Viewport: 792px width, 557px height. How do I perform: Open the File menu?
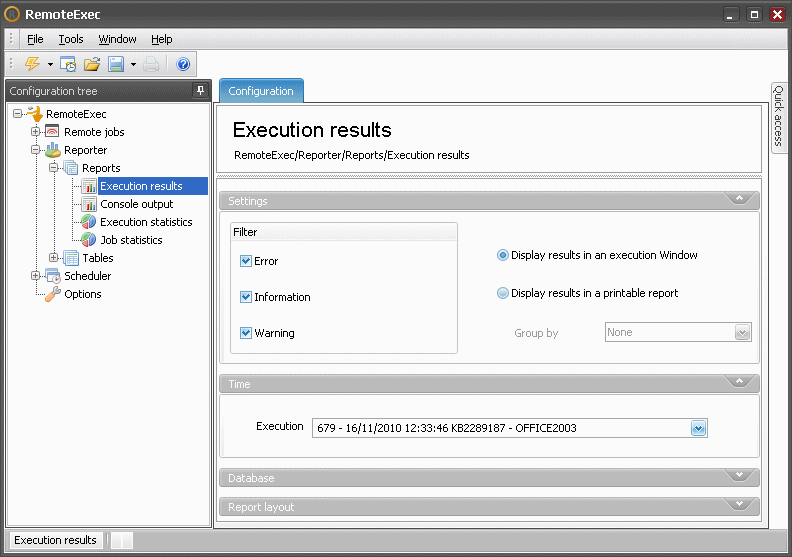coord(35,39)
